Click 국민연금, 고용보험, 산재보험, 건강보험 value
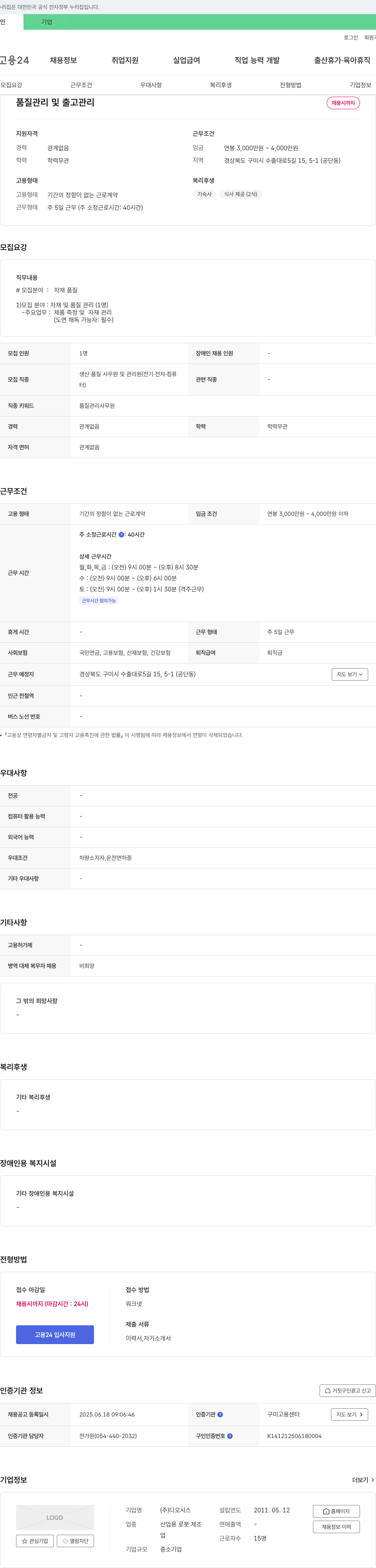Screen dimensions: 376x1568 [125, 652]
